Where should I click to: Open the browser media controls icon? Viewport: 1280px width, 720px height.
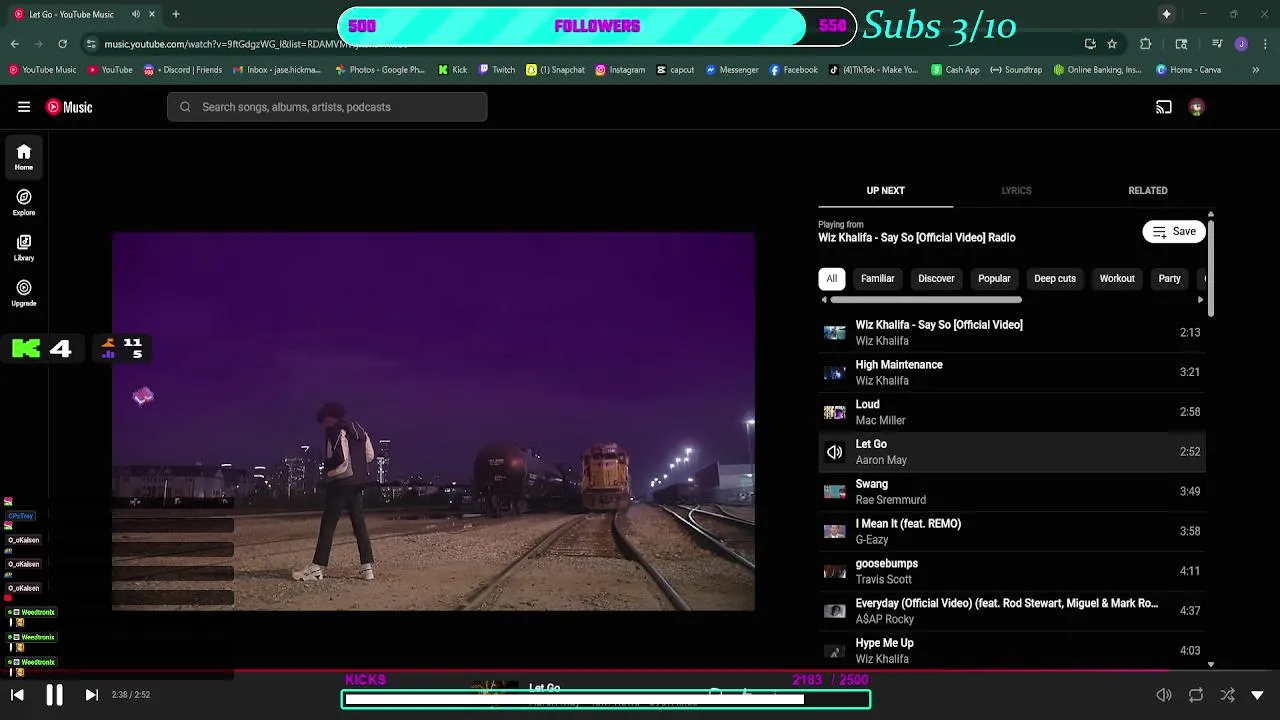[x=1217, y=44]
